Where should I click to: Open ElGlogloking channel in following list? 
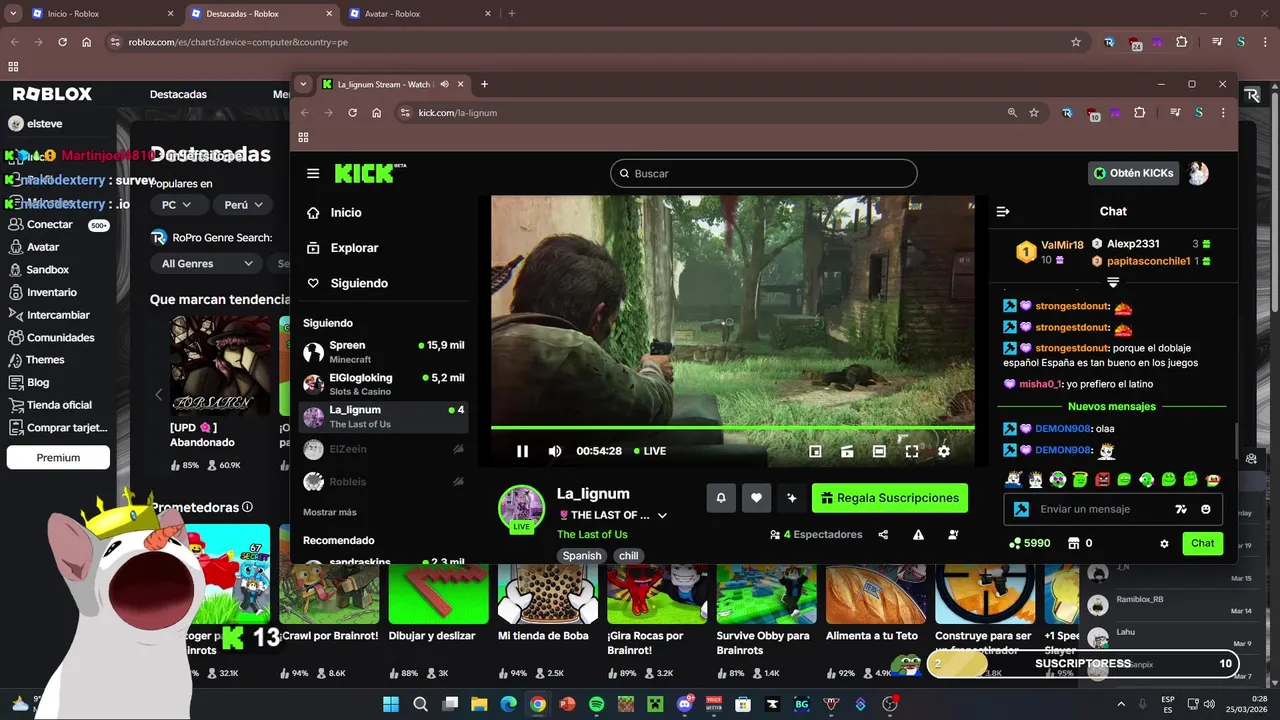(x=384, y=384)
